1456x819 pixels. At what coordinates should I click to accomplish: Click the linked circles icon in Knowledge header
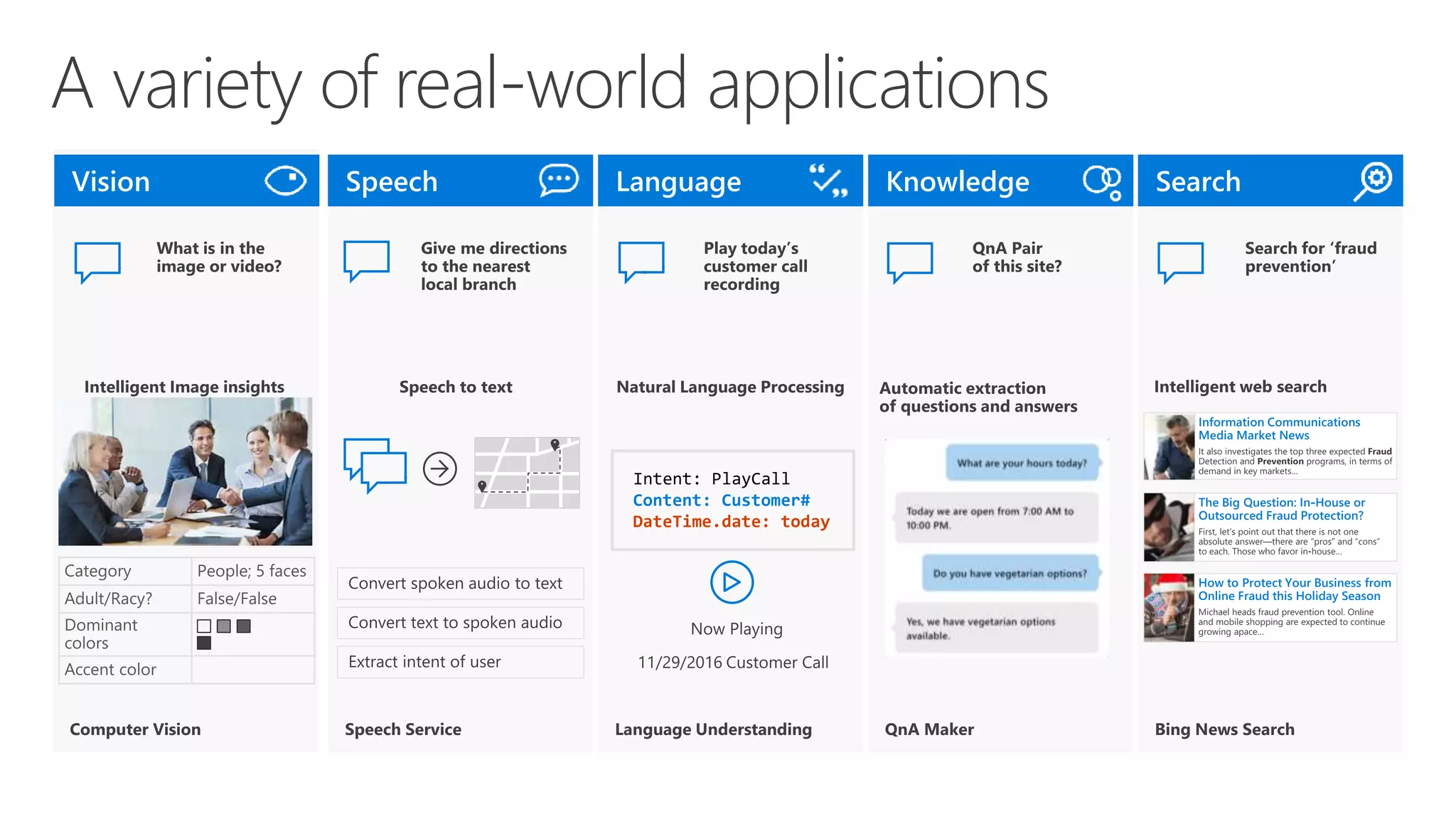(1102, 182)
